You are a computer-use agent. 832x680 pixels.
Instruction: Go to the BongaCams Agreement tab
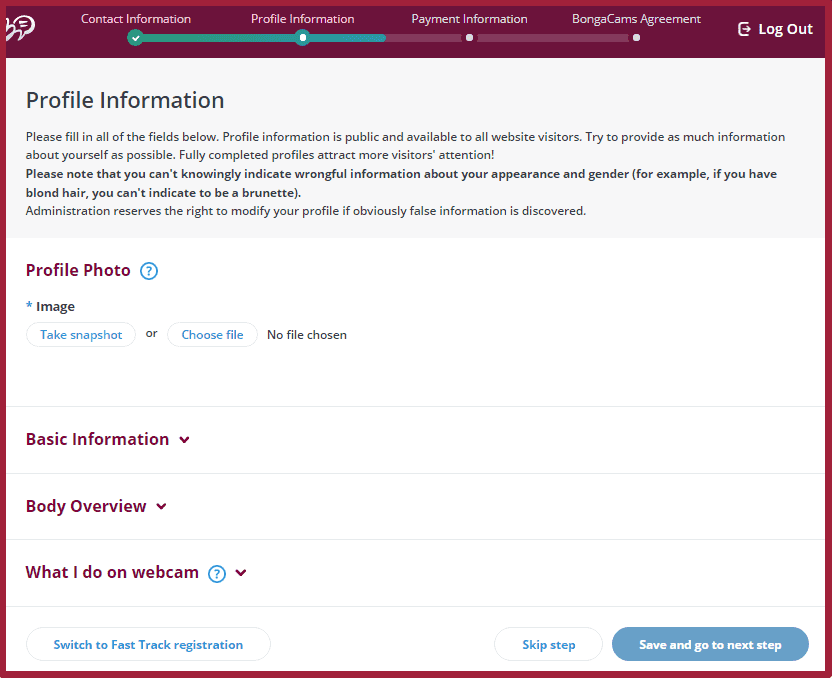[x=636, y=18]
